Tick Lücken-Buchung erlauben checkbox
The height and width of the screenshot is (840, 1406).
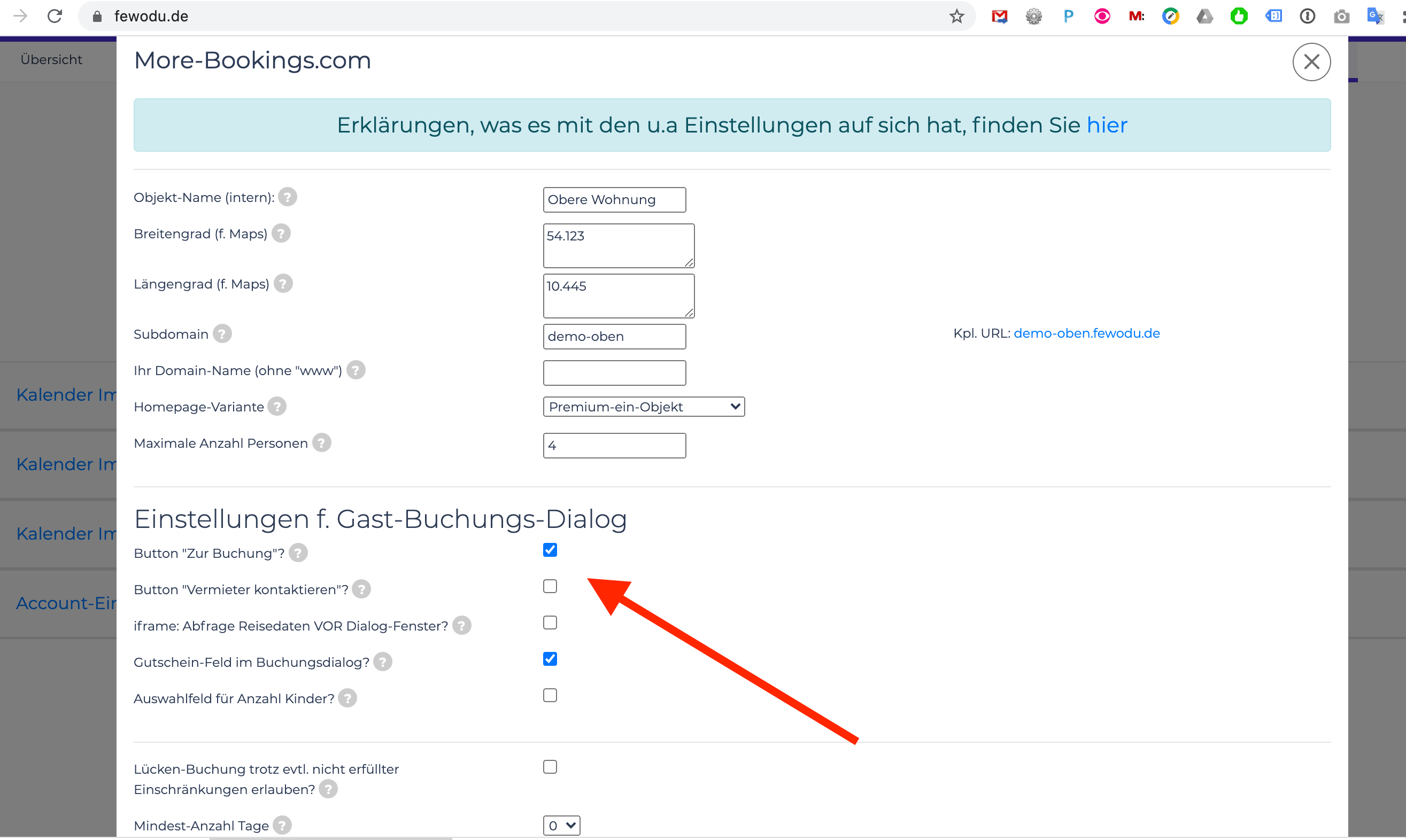(x=550, y=767)
